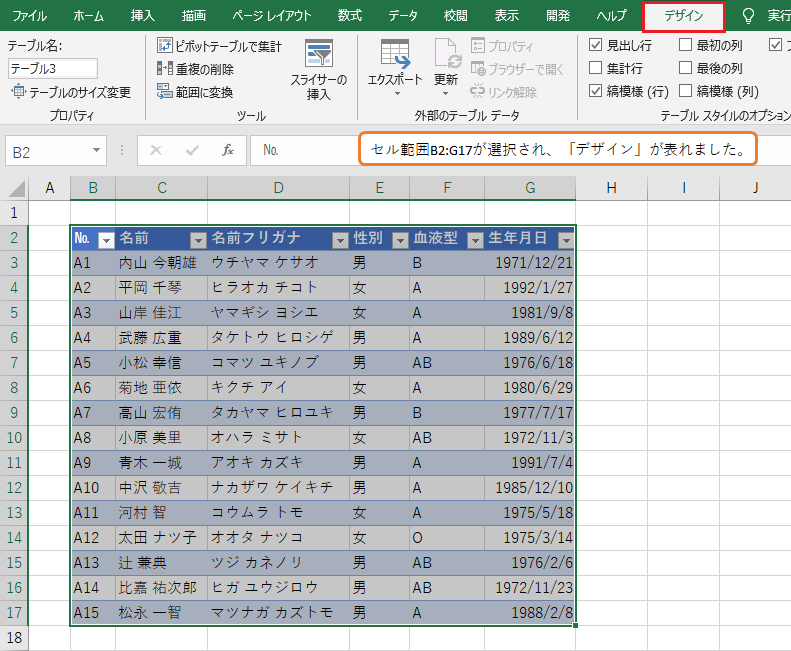
Task: Select cell with 1972/11/23
Action: click(530, 588)
